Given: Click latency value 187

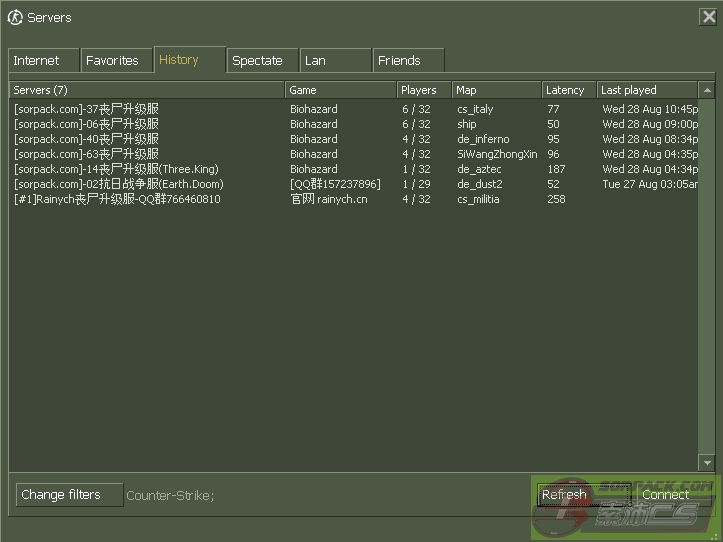Looking at the screenshot, I should [x=556, y=169].
